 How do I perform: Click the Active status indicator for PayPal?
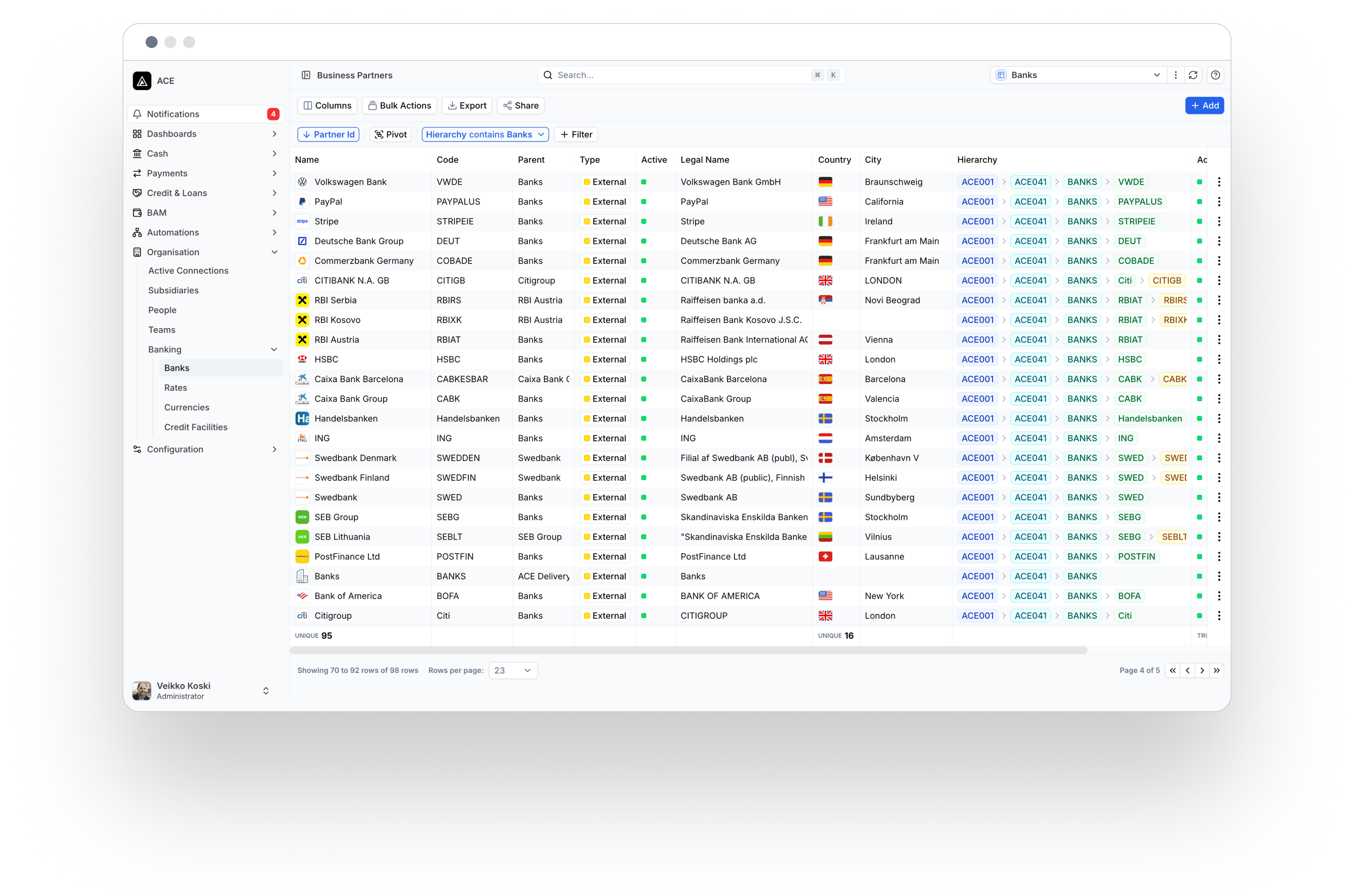click(x=644, y=202)
